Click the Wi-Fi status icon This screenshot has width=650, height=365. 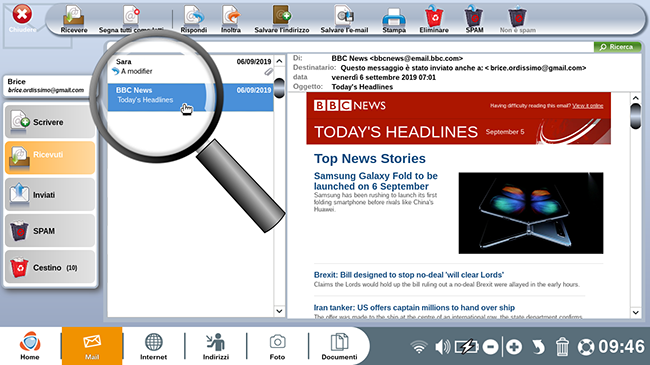pyautogui.click(x=419, y=347)
